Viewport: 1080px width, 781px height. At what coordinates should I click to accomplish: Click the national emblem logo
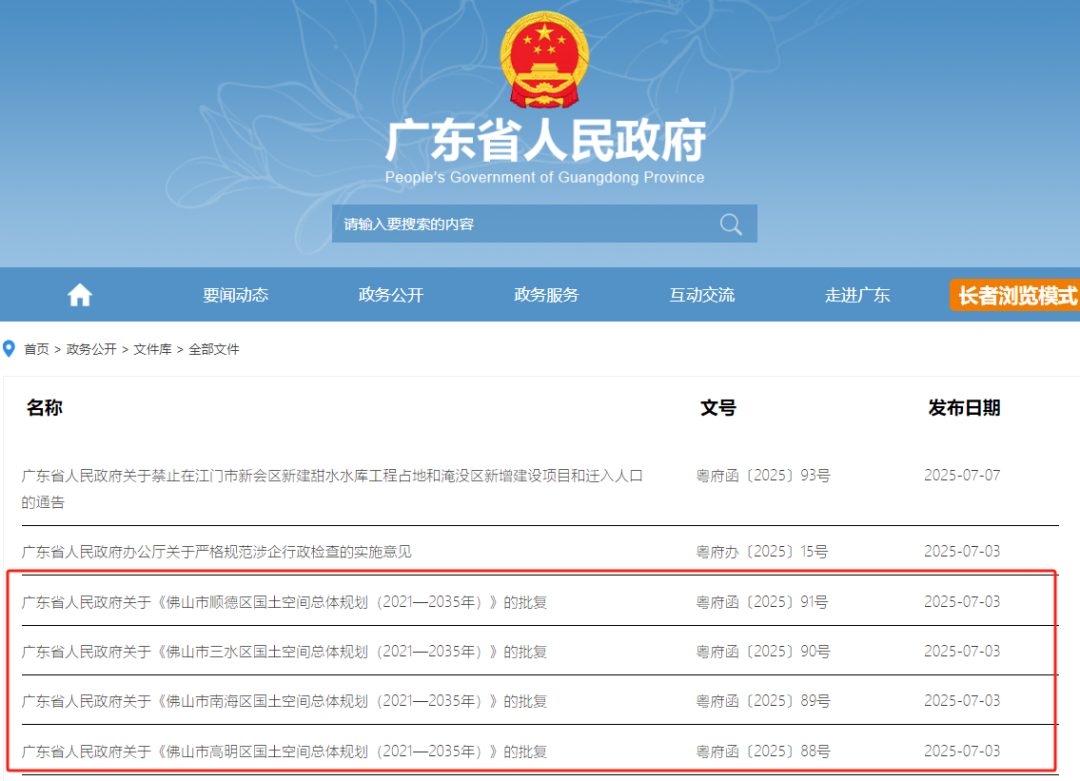(543, 60)
